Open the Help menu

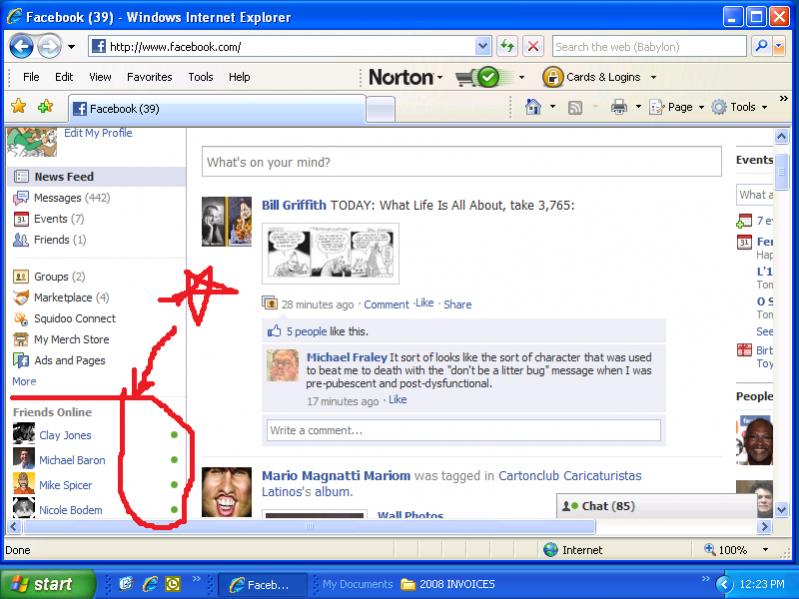coord(239,77)
